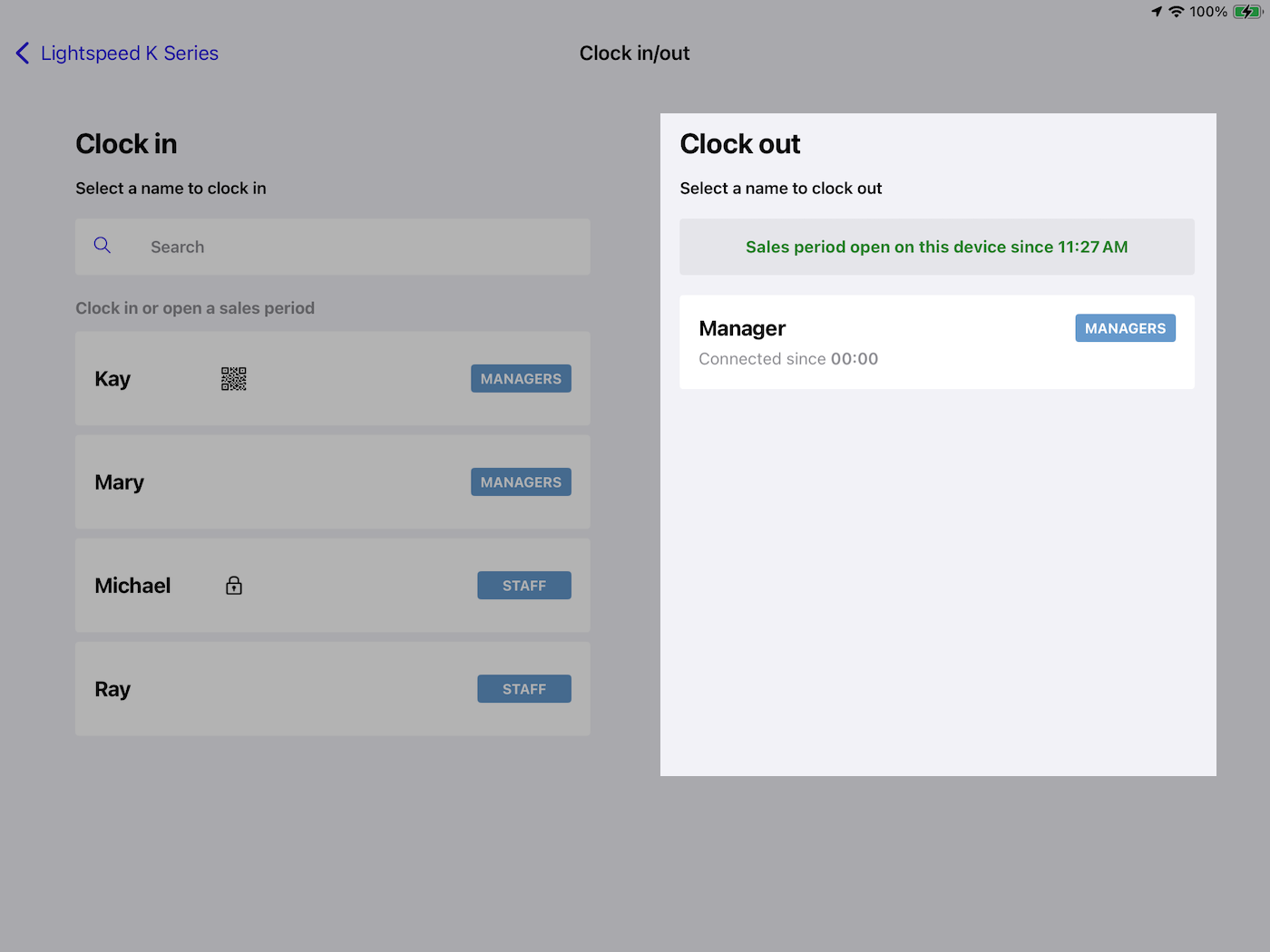
Task: Click the STAFF badge on Ray's row
Action: click(x=523, y=688)
